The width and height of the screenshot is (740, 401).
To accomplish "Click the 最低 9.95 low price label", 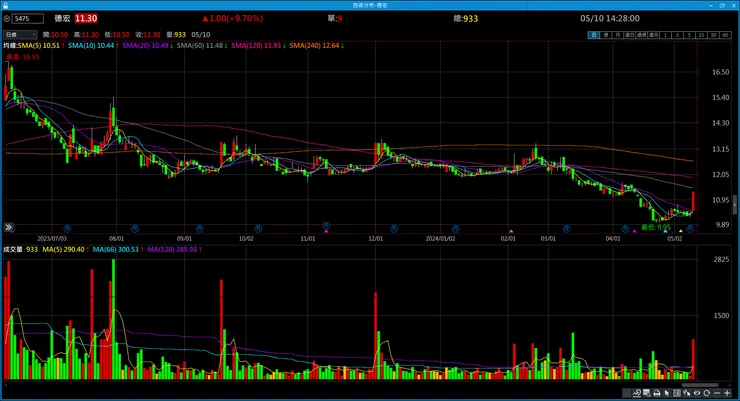I will point(656,227).
